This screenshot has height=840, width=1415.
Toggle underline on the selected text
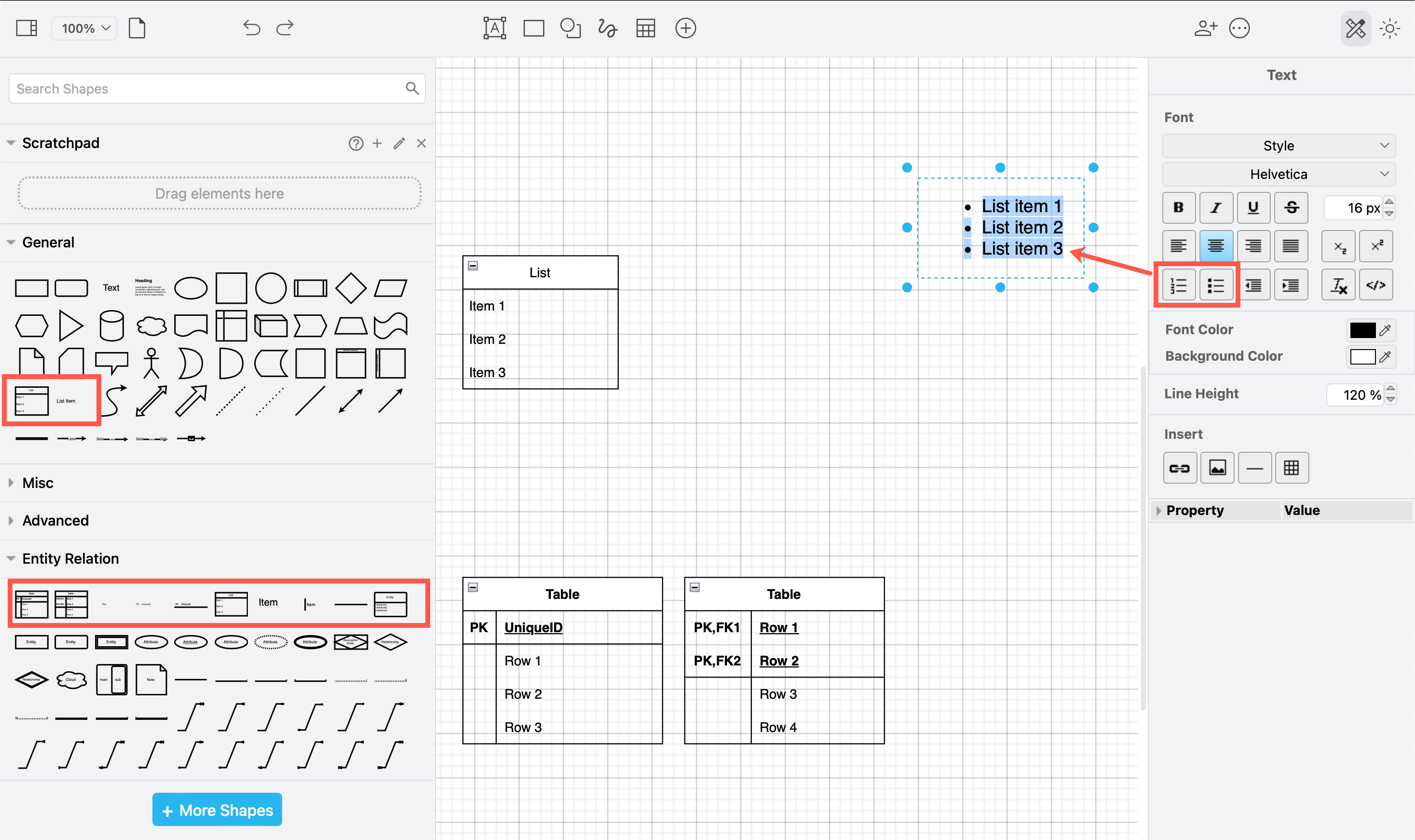click(x=1253, y=208)
